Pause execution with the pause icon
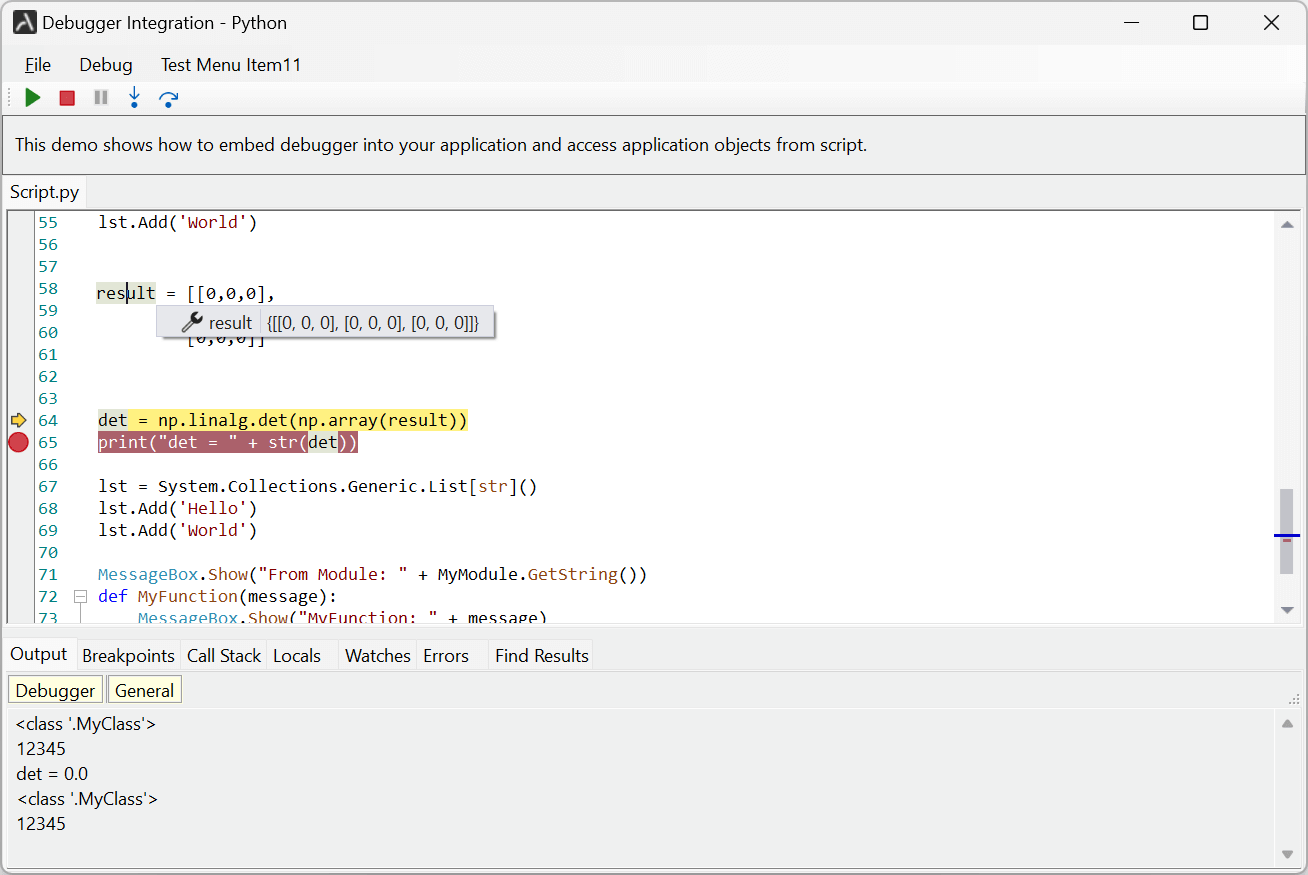The width and height of the screenshot is (1308, 875). tap(101, 98)
